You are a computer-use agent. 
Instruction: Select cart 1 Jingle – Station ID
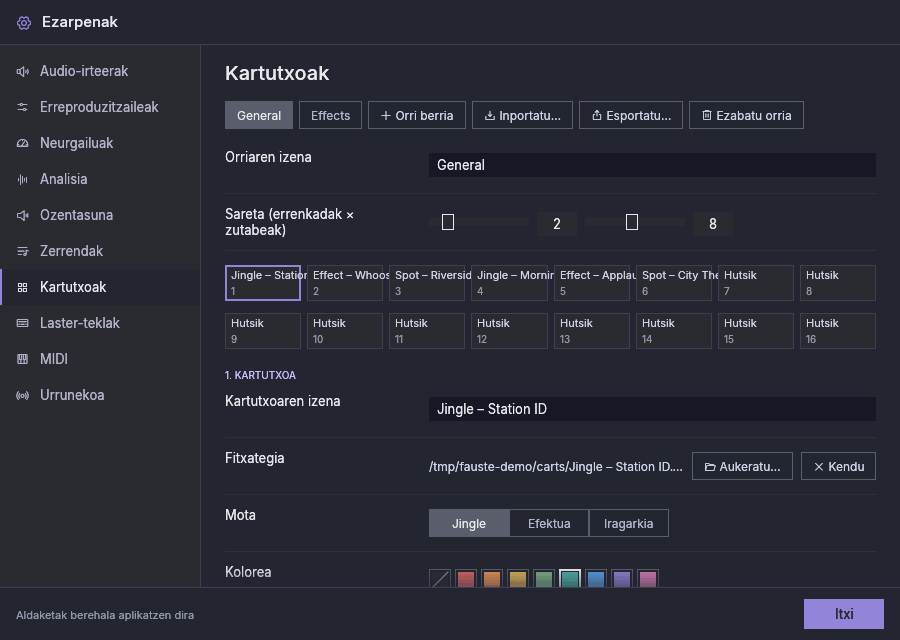click(263, 283)
